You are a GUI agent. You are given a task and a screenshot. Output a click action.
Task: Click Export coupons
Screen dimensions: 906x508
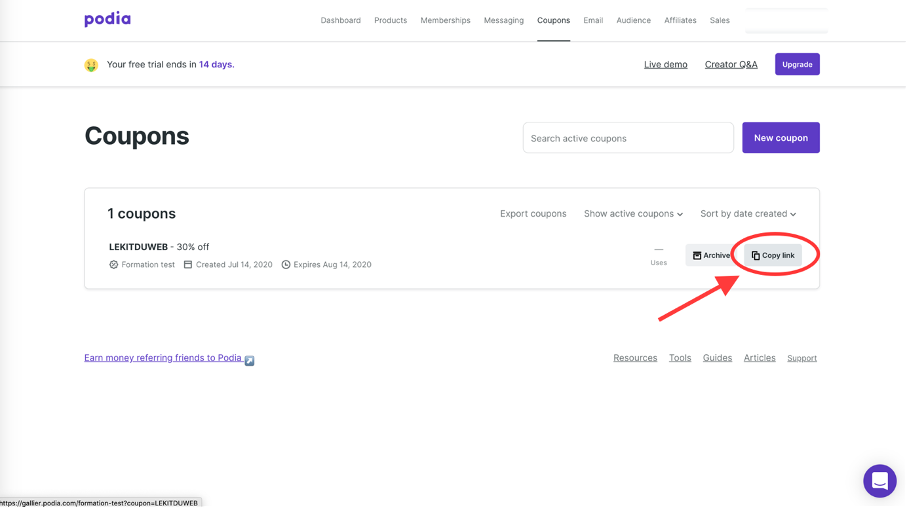coord(533,214)
